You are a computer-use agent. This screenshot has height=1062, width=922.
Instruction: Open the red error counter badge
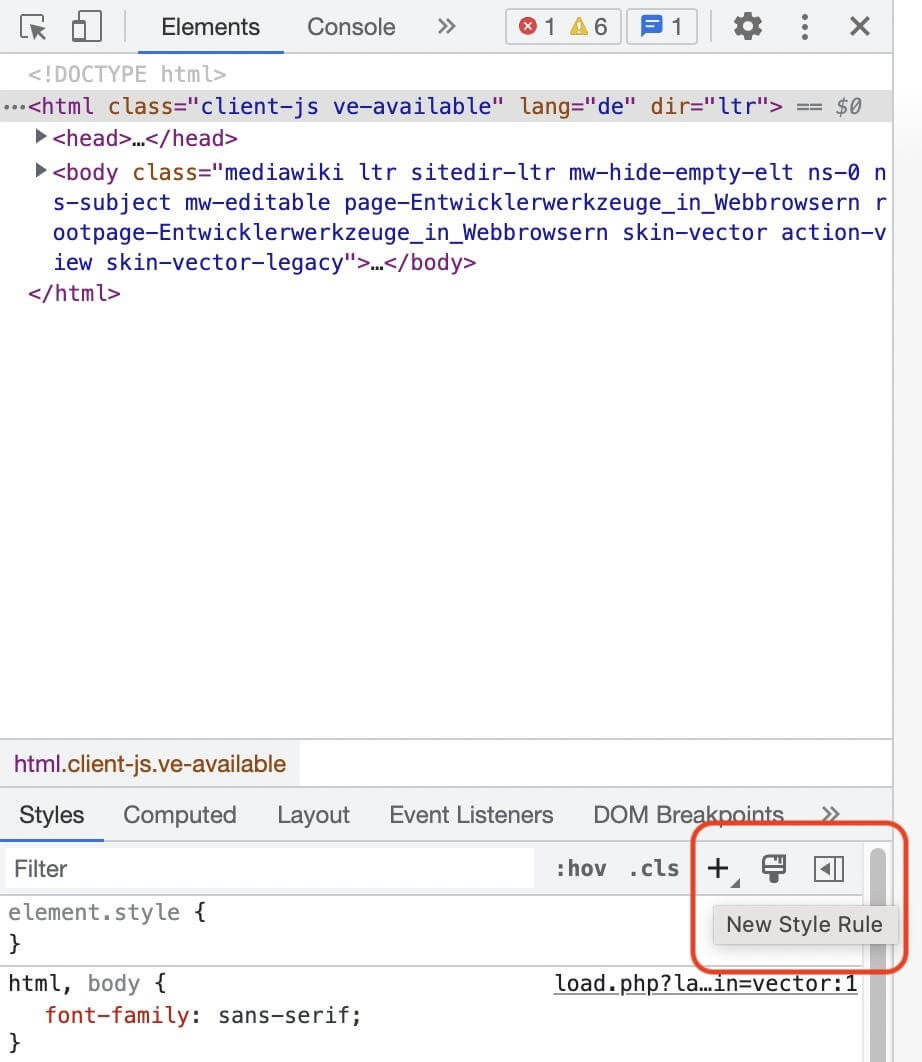click(537, 27)
